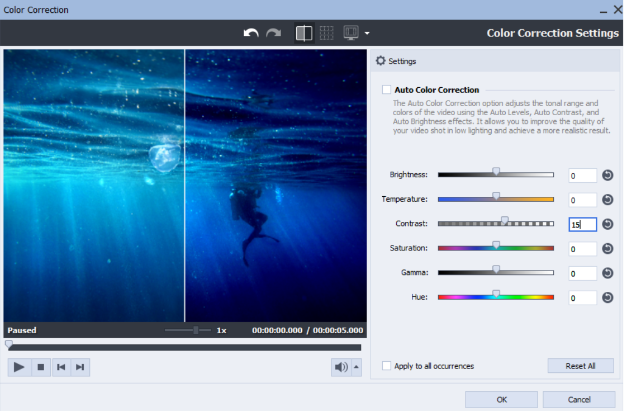Check Apply to all occurrences
This screenshot has height=411, width=624.
(x=387, y=366)
